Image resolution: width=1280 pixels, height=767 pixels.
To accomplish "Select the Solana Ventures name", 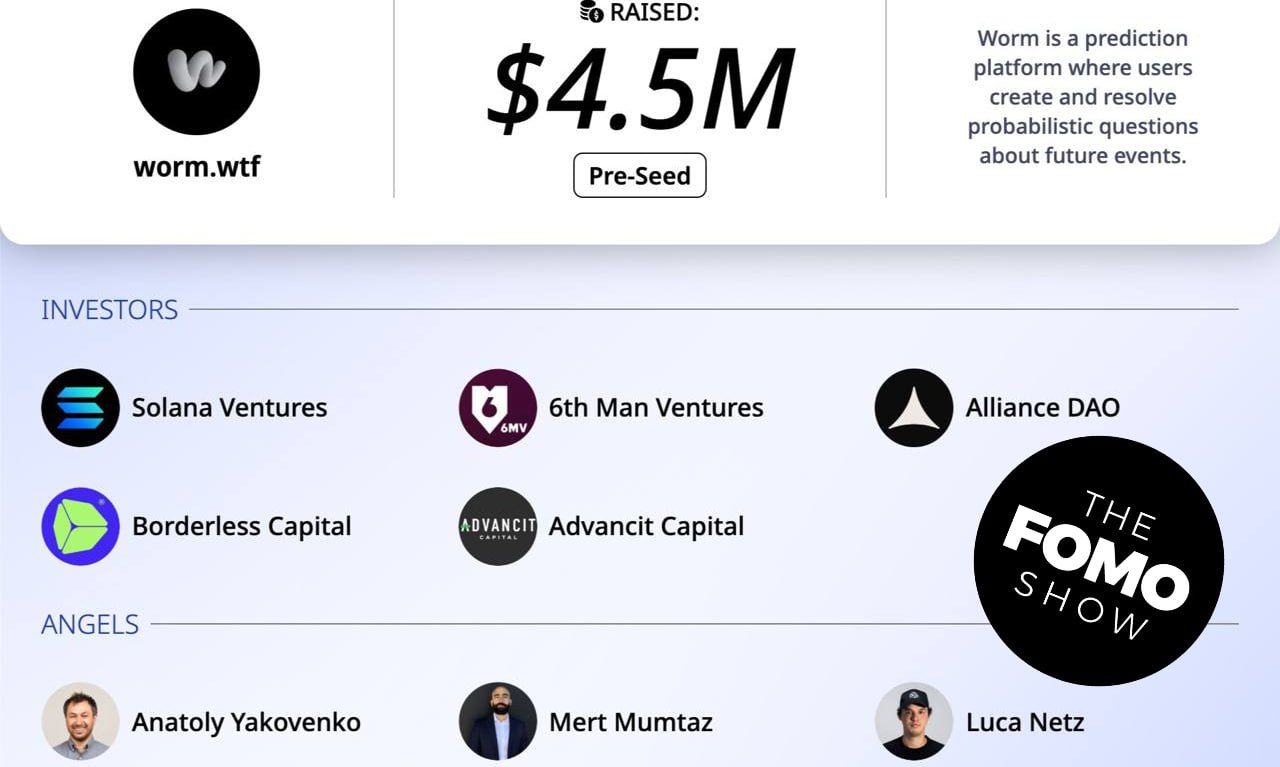I will (229, 408).
